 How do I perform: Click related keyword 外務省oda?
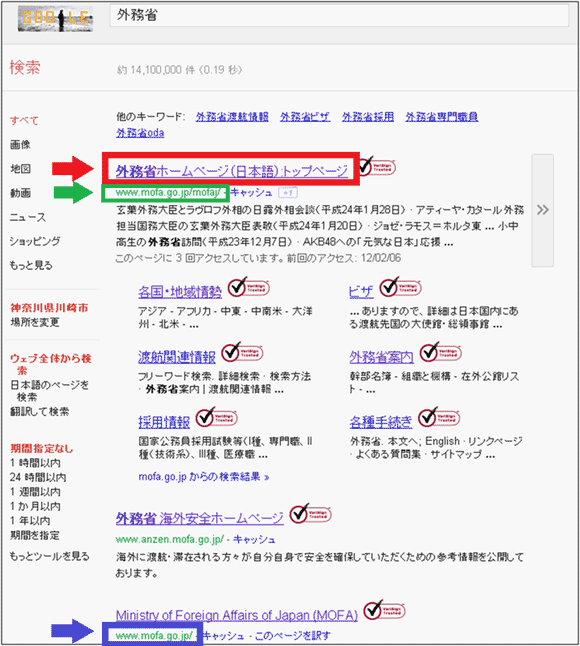[x=140, y=133]
